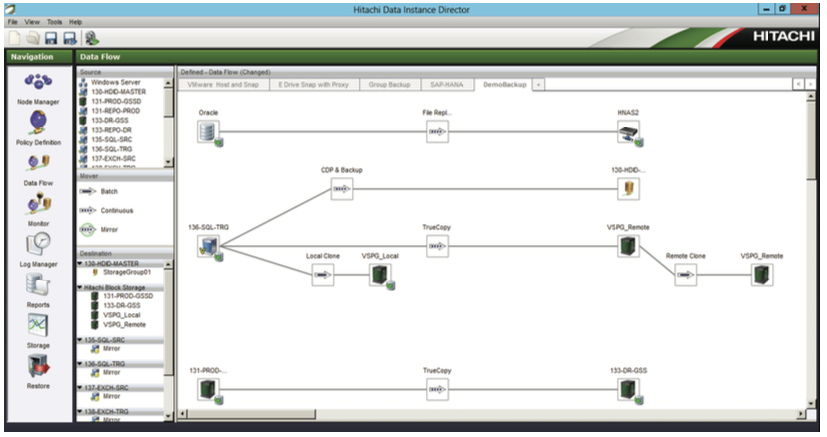Image resolution: width=827 pixels, height=437 pixels.
Task: Select the right-most VSPG_Remote node after Remote Clone
Action: click(x=762, y=275)
